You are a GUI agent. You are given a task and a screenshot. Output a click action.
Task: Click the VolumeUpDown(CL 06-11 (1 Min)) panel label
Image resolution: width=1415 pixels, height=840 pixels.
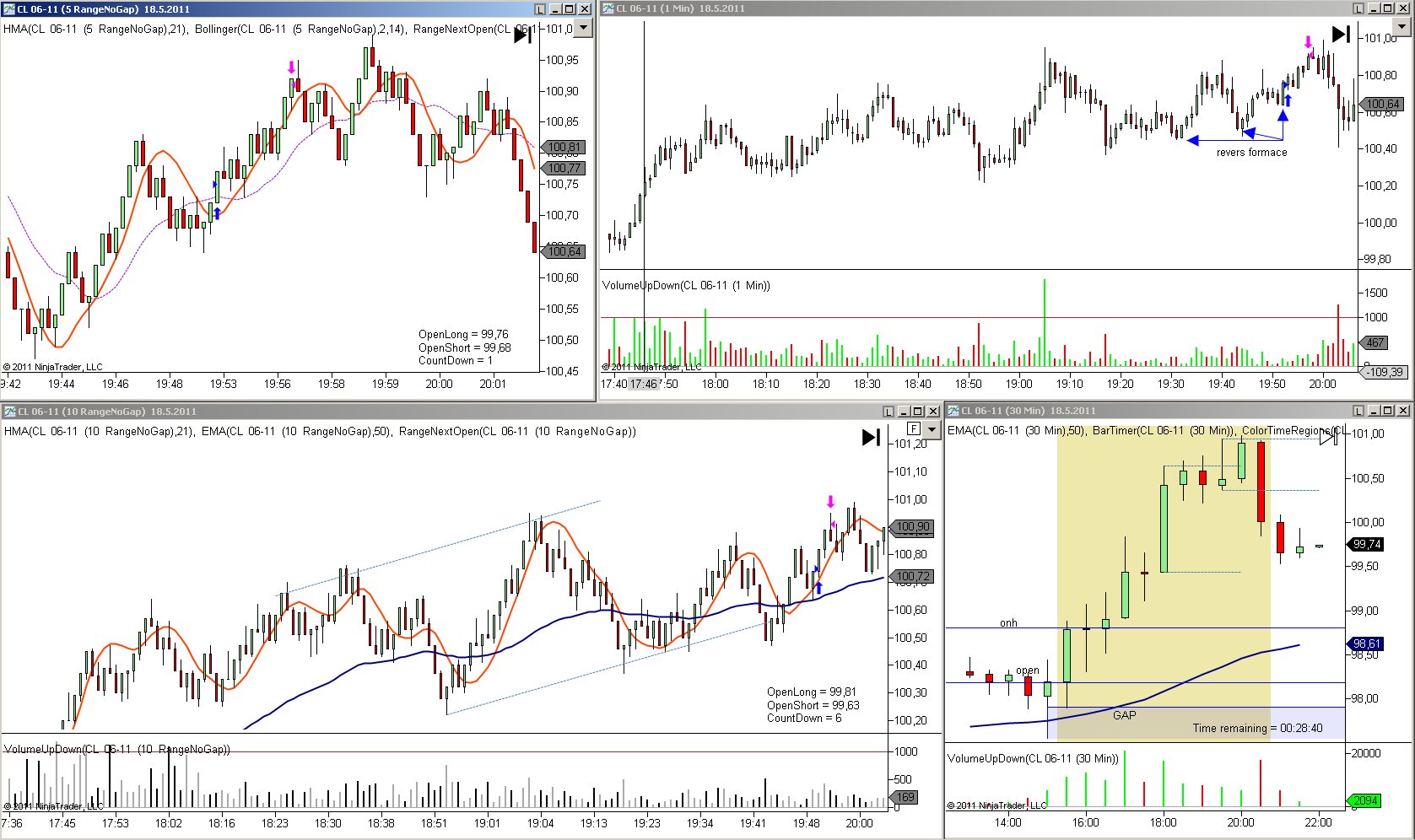[686, 285]
